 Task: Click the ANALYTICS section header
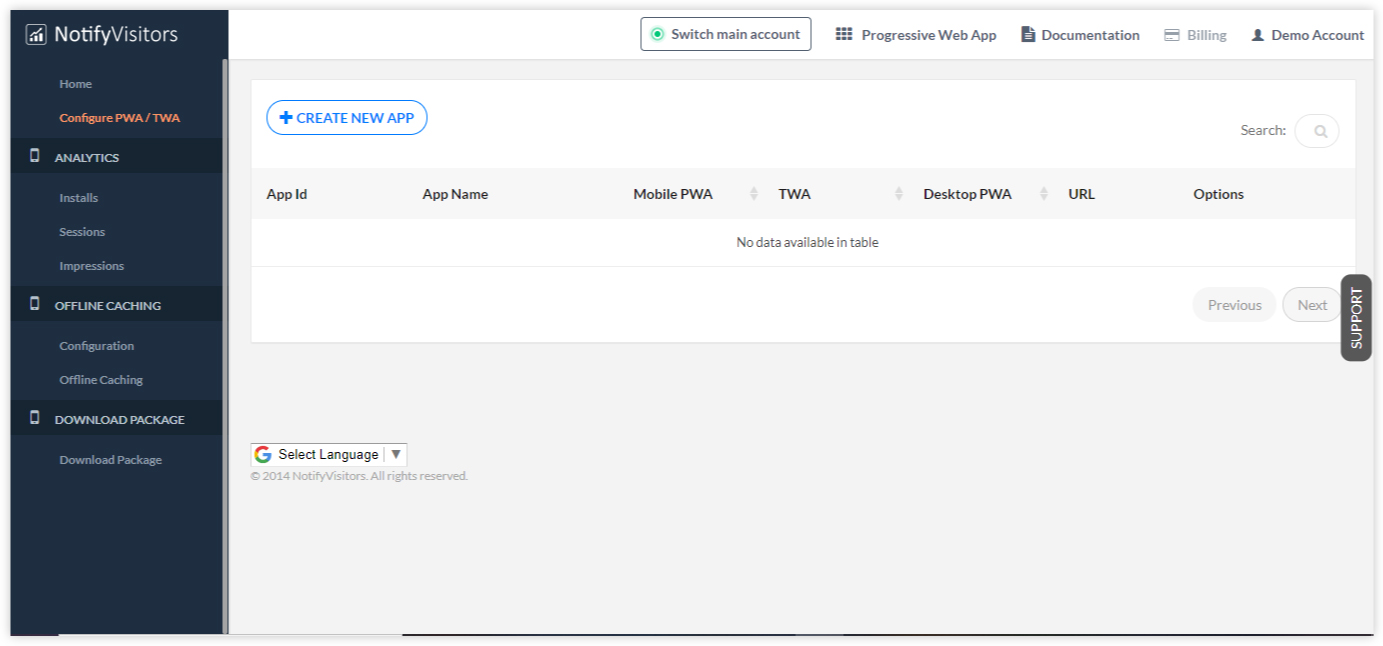pos(116,157)
